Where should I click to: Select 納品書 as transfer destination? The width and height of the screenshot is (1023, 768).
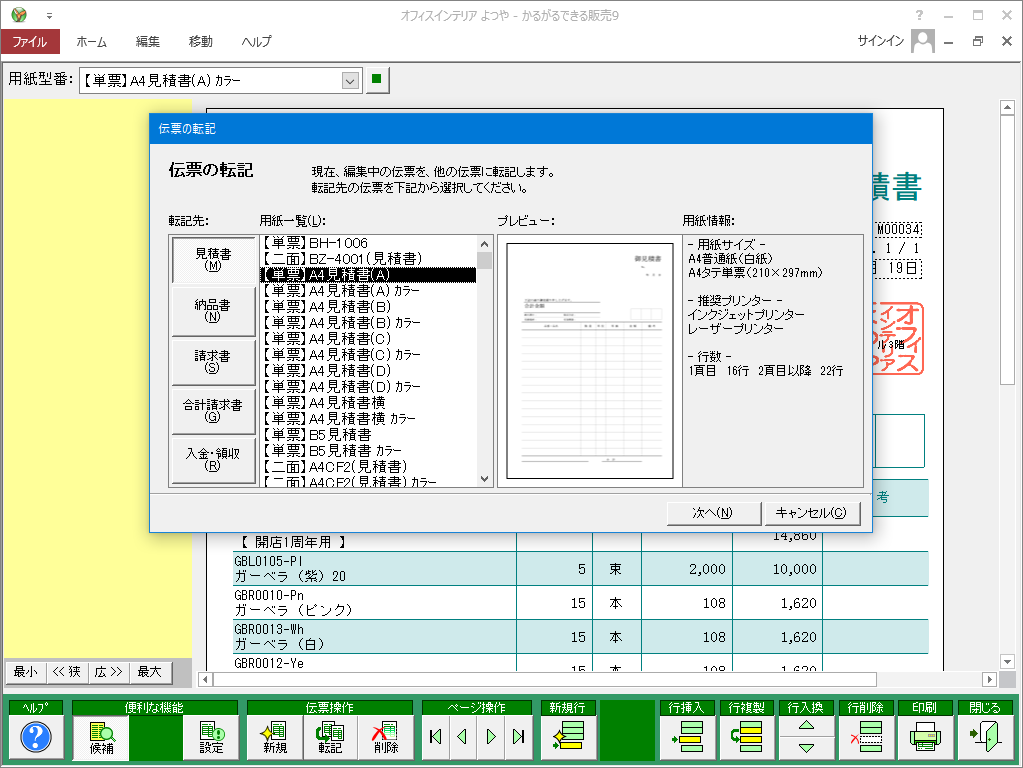point(213,311)
